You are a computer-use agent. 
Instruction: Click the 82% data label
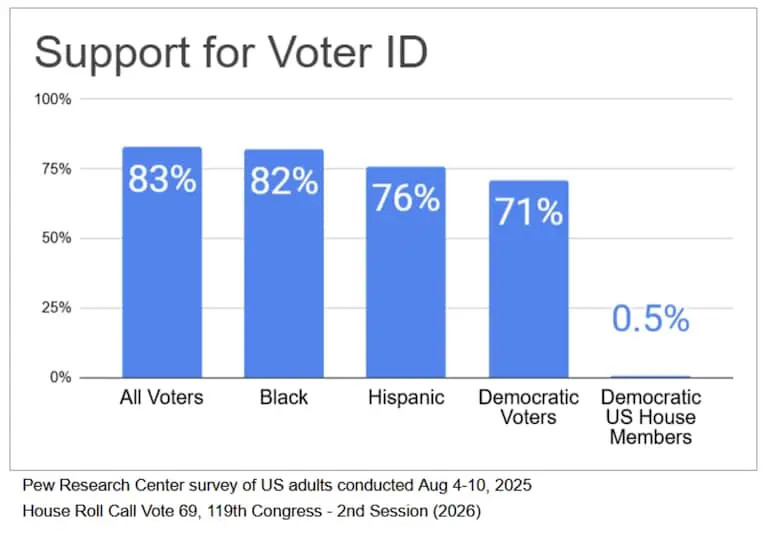click(x=284, y=182)
